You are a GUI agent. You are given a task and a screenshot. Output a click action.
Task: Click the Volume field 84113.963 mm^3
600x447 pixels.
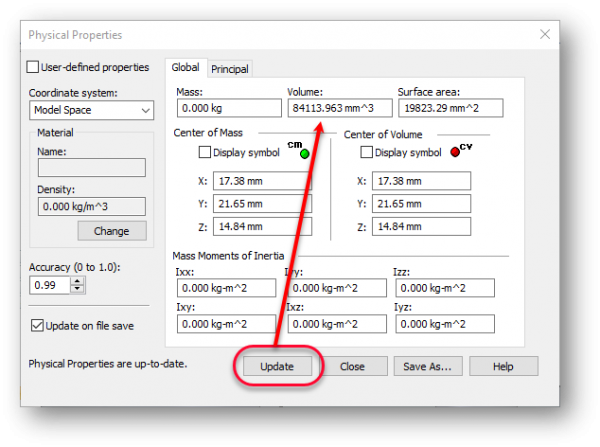tap(340, 108)
